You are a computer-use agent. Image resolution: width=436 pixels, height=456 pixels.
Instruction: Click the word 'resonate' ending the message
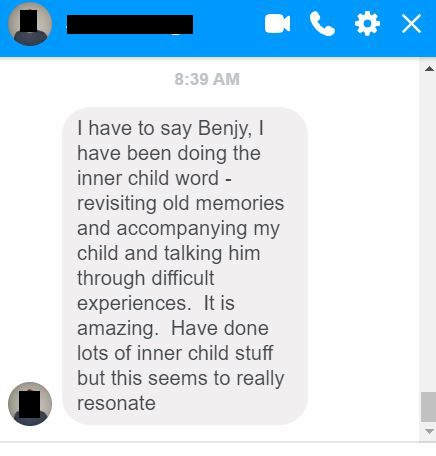click(116, 404)
